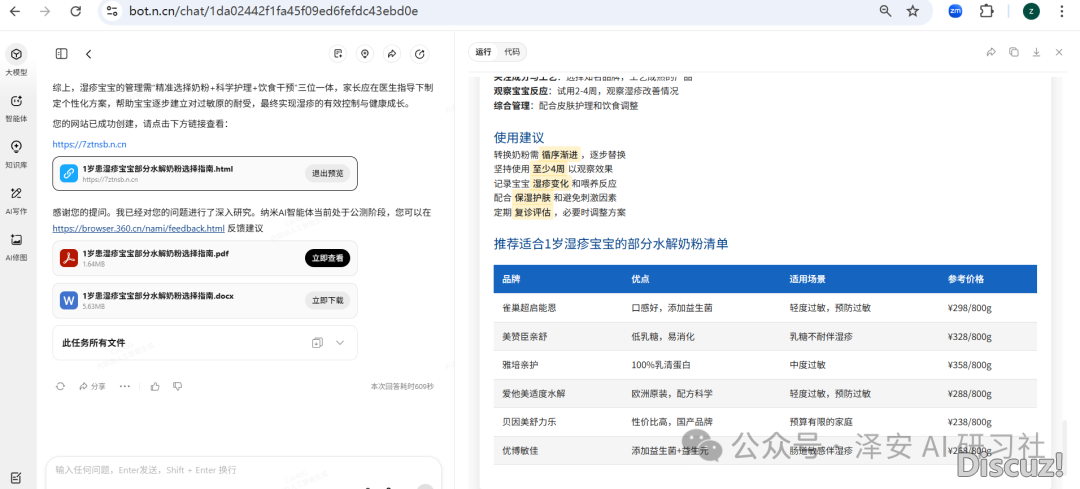Click the site info icon in address bar
This screenshot has width=1080, height=489.
tap(113, 11)
